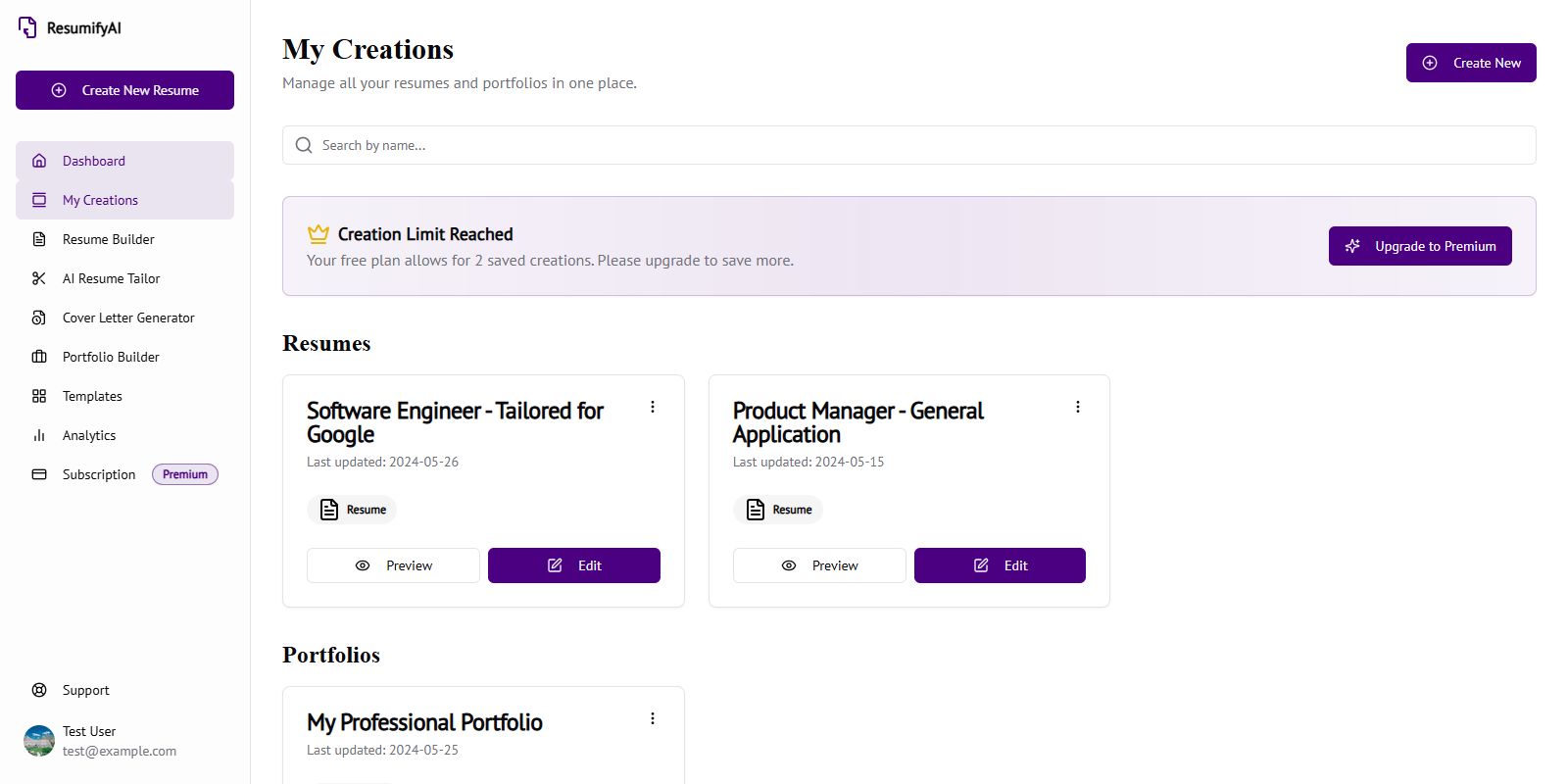Click the Support lifebuoy icon
The height and width of the screenshot is (784, 1568).
tap(39, 690)
